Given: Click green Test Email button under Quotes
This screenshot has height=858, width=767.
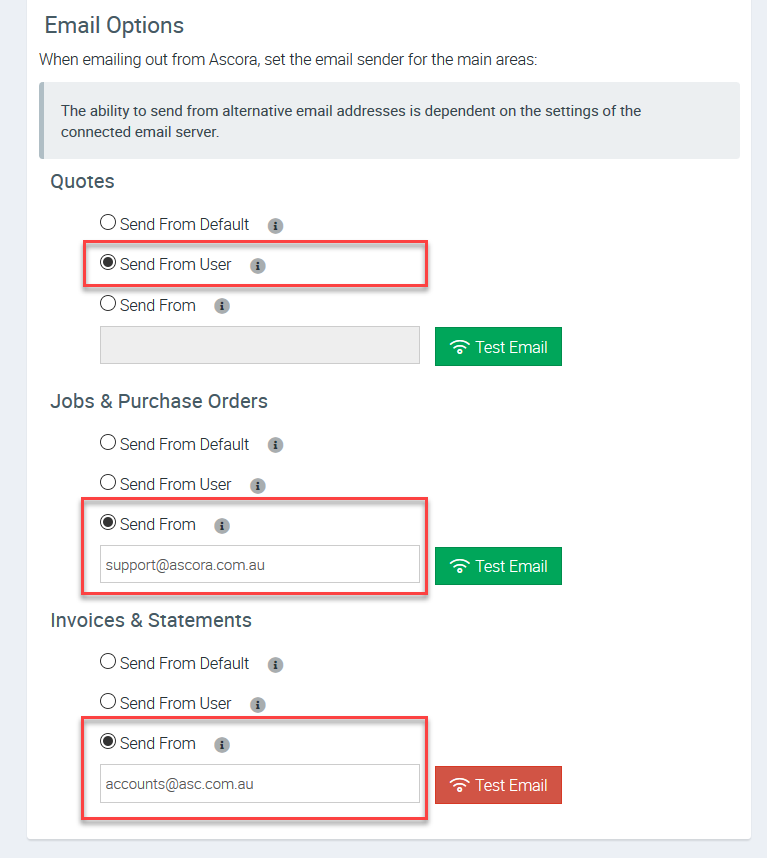Looking at the screenshot, I should (x=498, y=346).
